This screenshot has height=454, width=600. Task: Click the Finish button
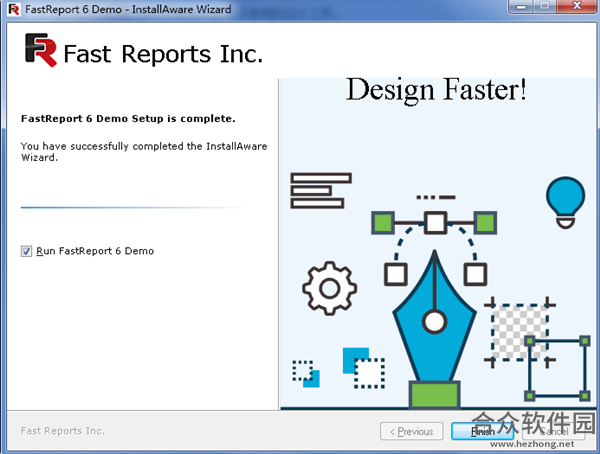coord(482,431)
